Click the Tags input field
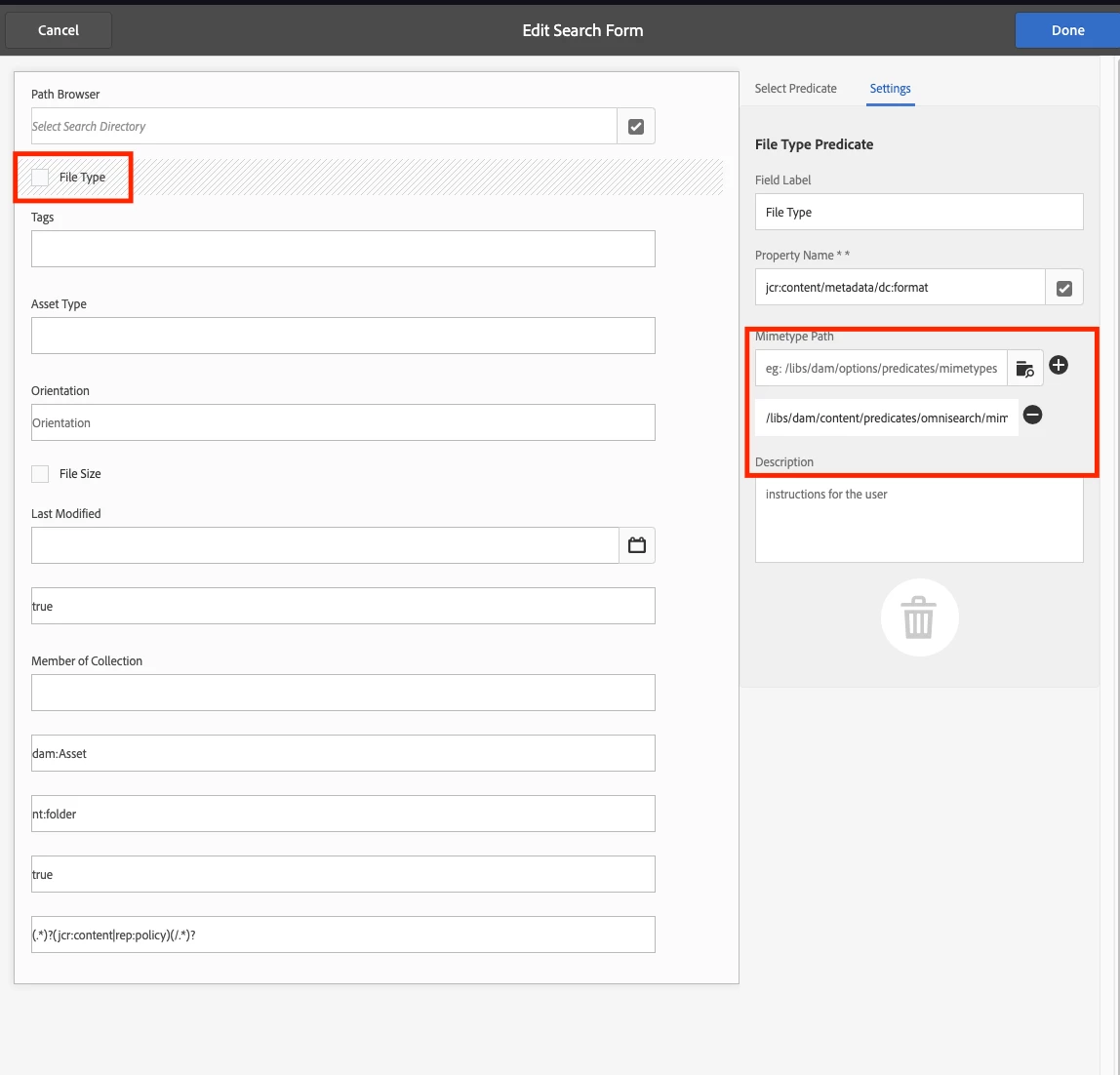This screenshot has width=1120, height=1075. (342, 249)
